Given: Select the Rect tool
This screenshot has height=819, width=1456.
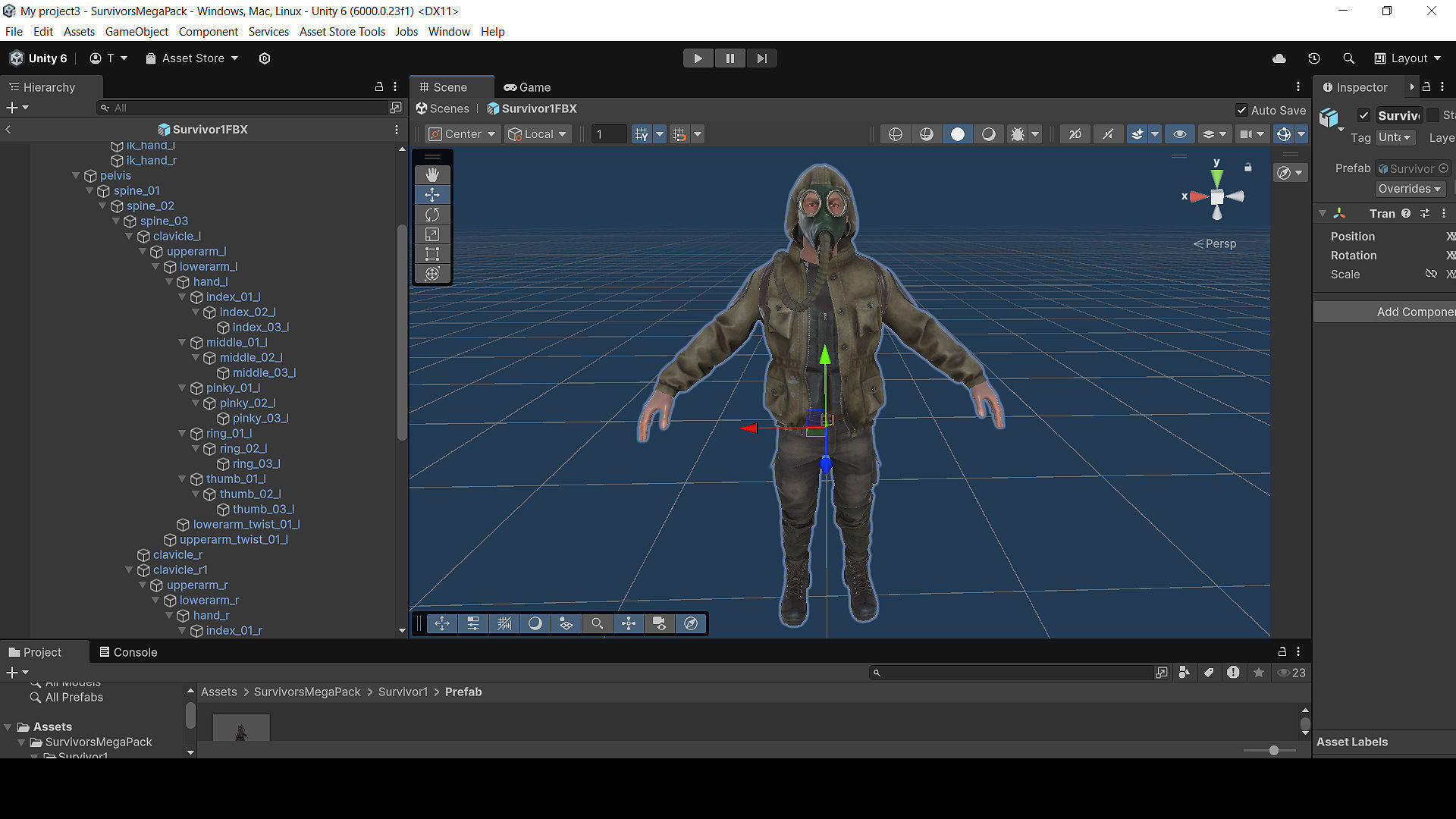Looking at the screenshot, I should click(432, 254).
